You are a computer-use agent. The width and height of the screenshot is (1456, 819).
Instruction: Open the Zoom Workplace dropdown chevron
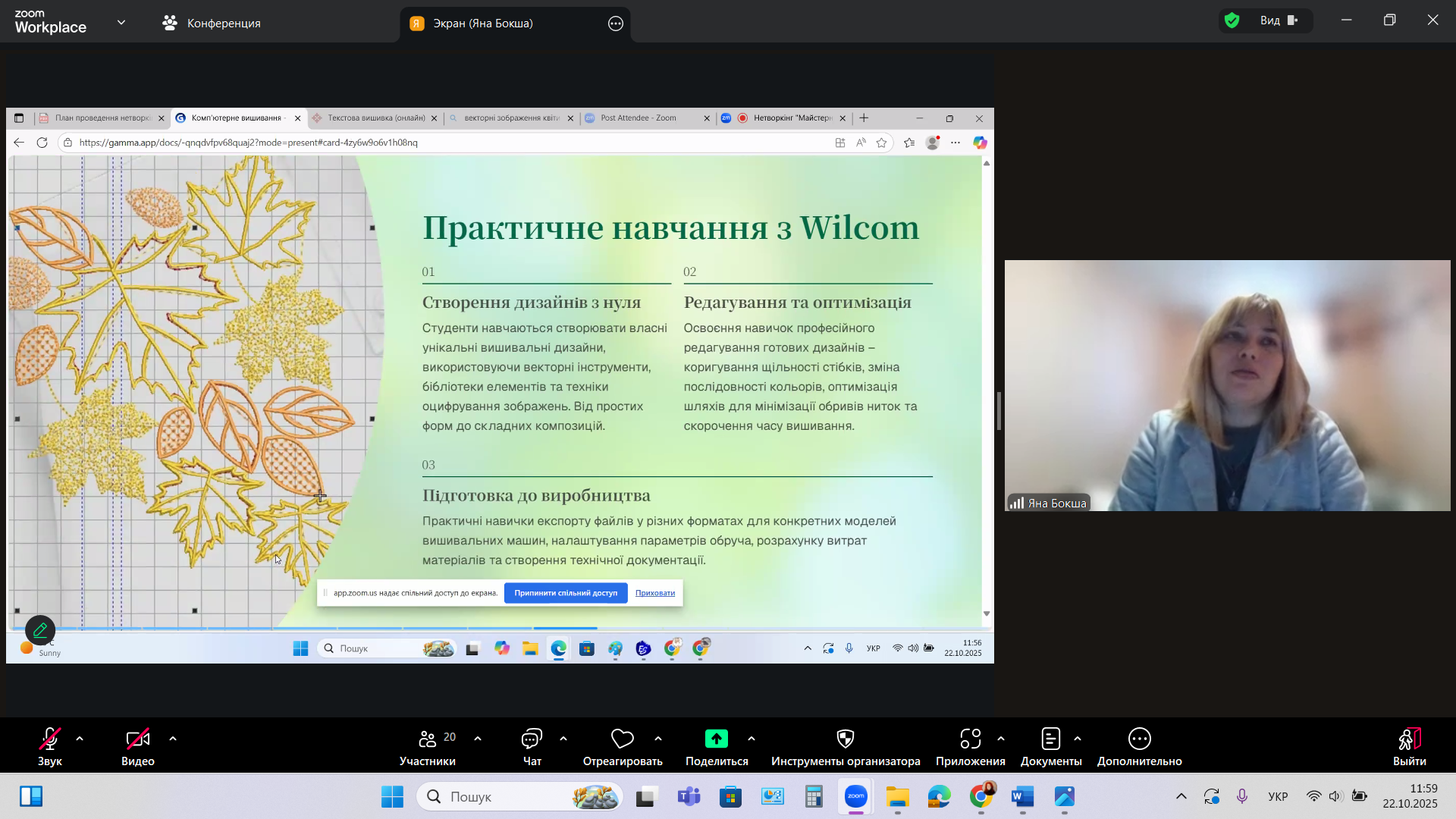[121, 23]
